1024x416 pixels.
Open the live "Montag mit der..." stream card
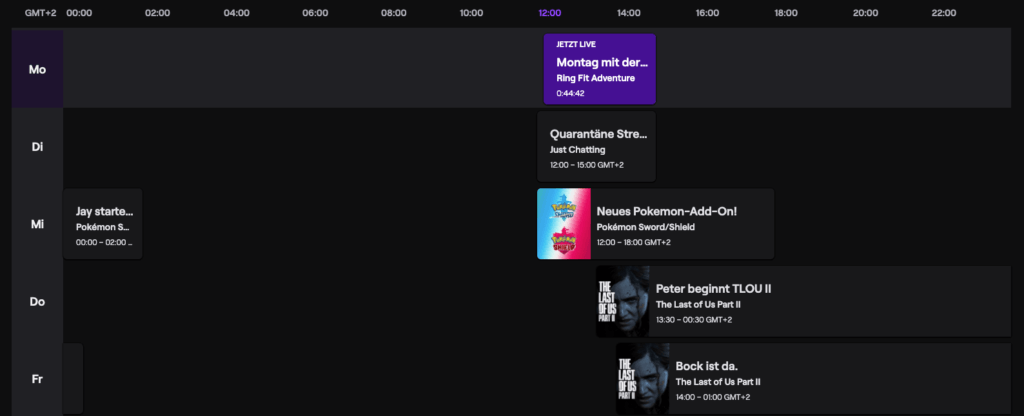pos(600,69)
